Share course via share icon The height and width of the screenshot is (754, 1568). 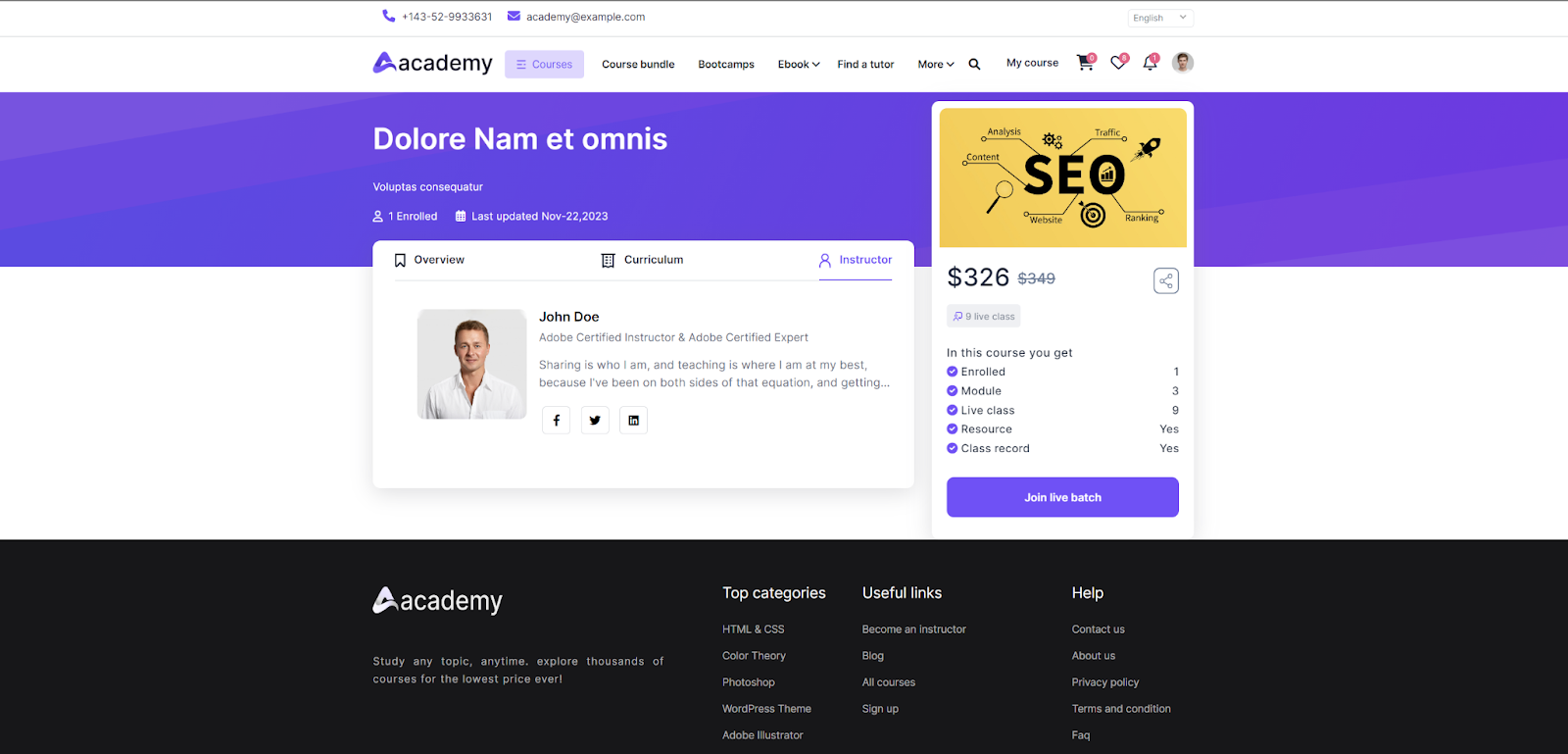click(1165, 281)
